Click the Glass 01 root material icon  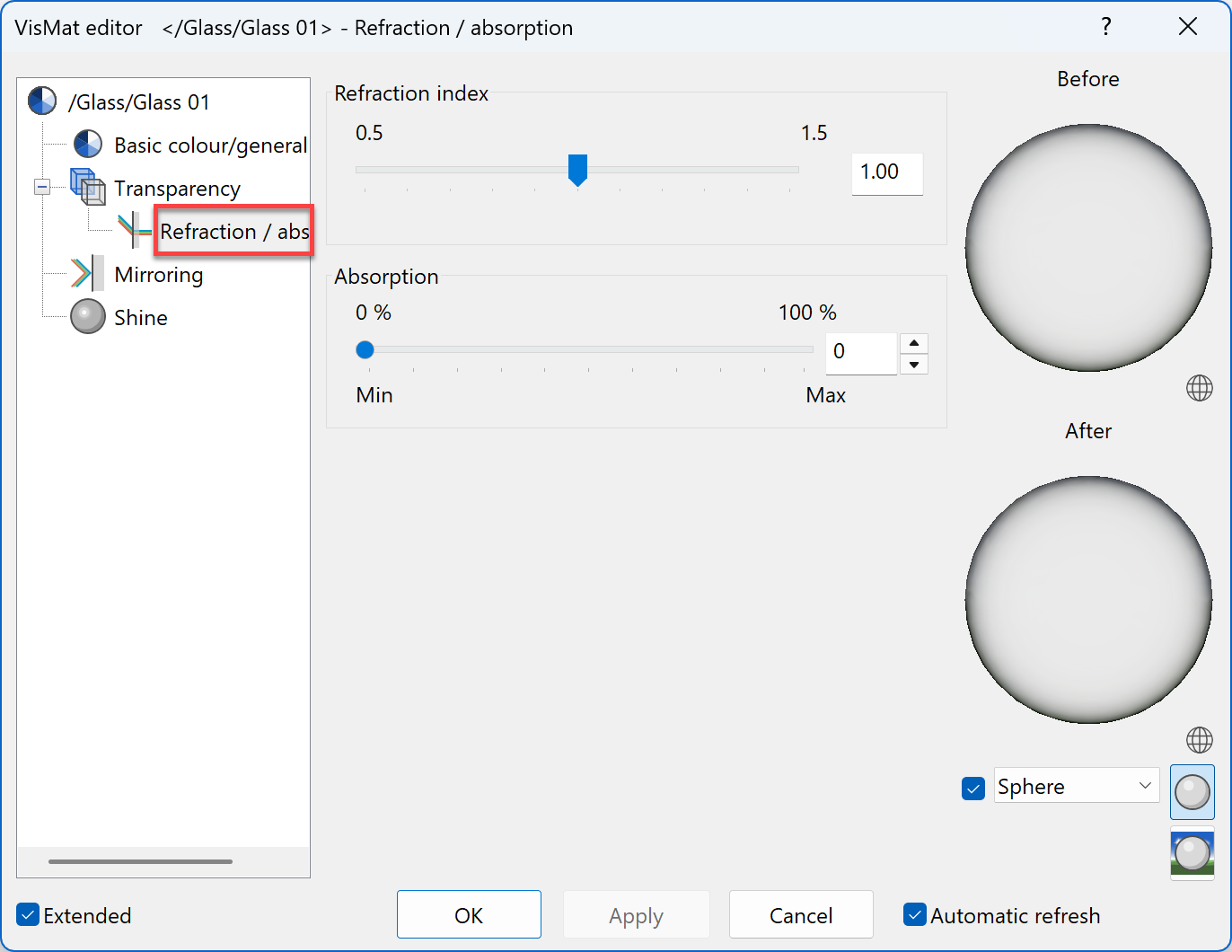coord(42,101)
